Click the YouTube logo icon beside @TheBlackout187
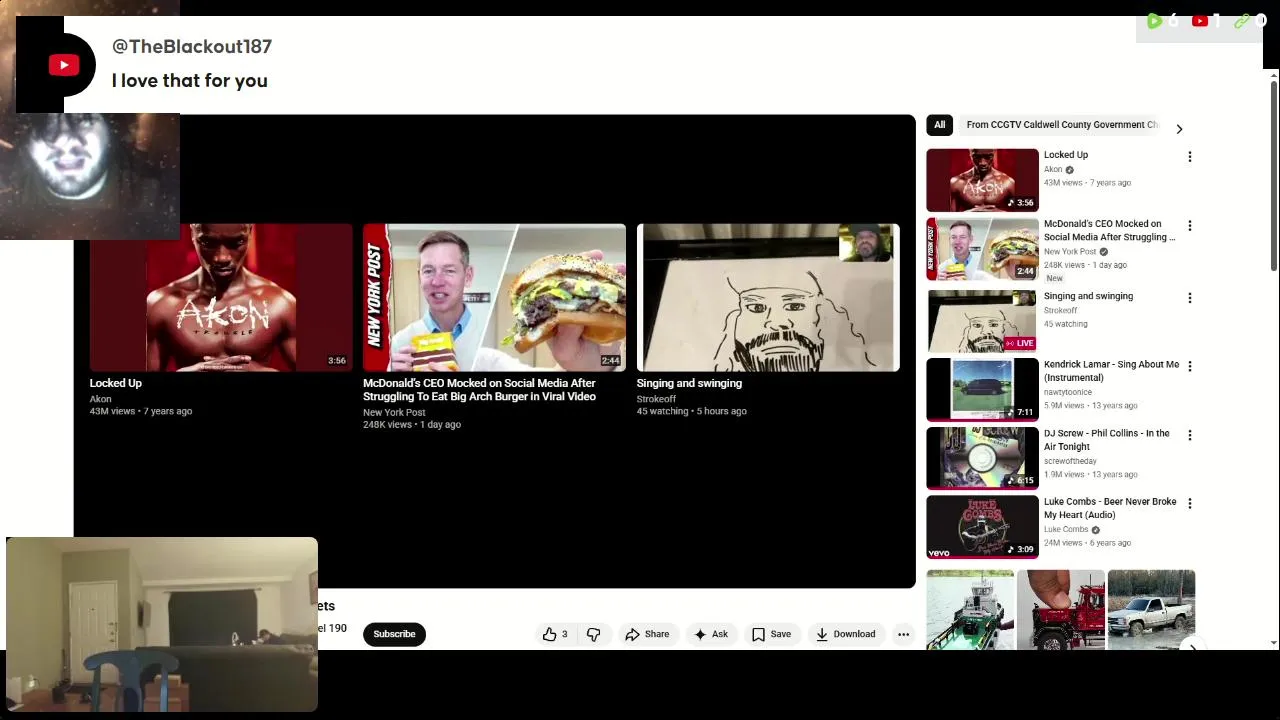The width and height of the screenshot is (1280, 720). pos(64,65)
